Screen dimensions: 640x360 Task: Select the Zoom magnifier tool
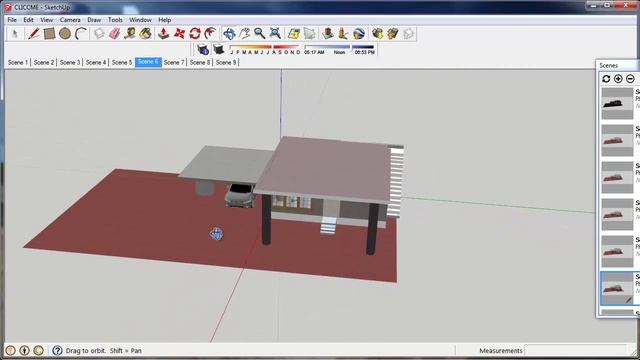(260, 34)
